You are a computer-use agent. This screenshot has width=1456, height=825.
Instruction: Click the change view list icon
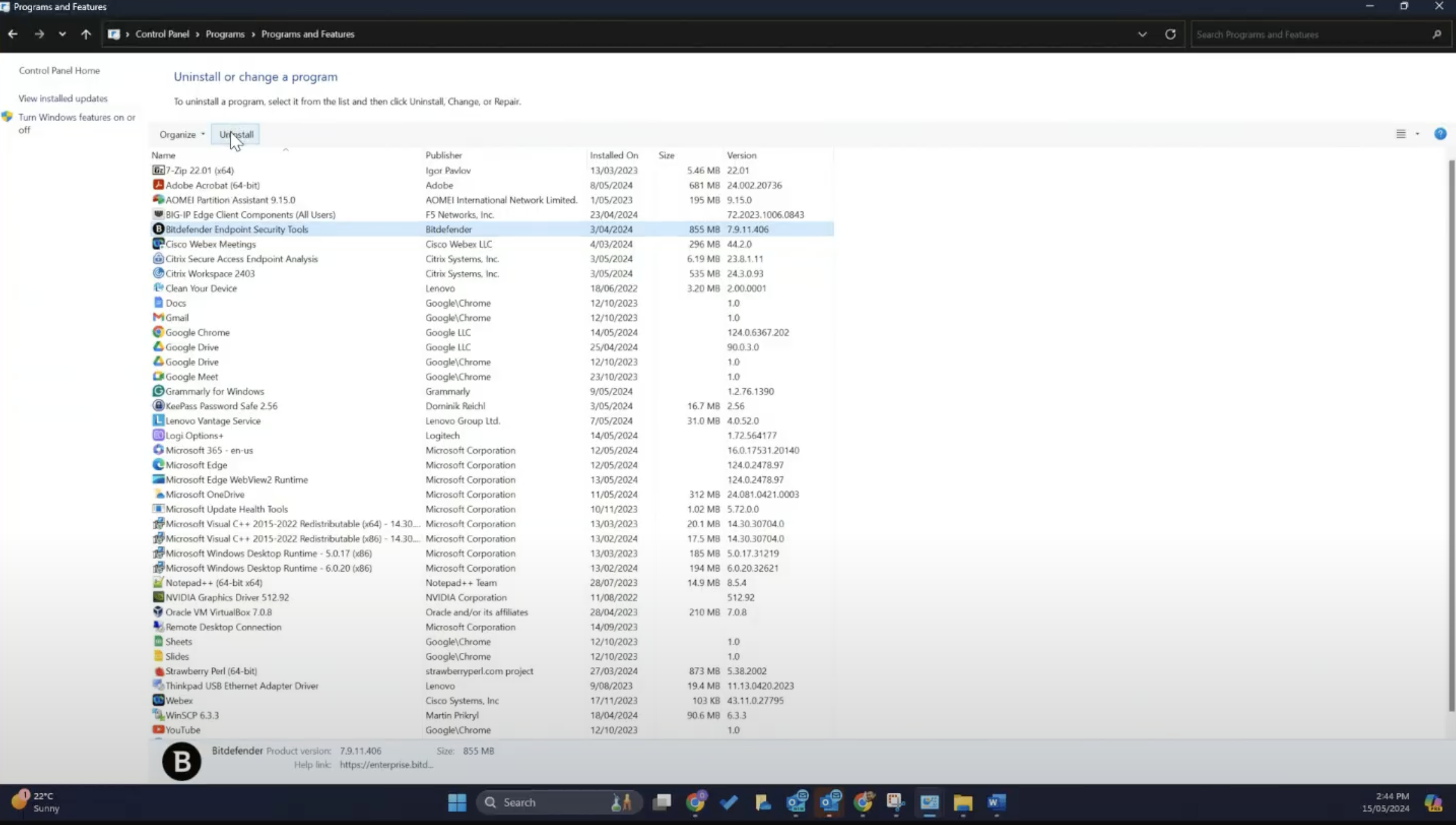1401,134
